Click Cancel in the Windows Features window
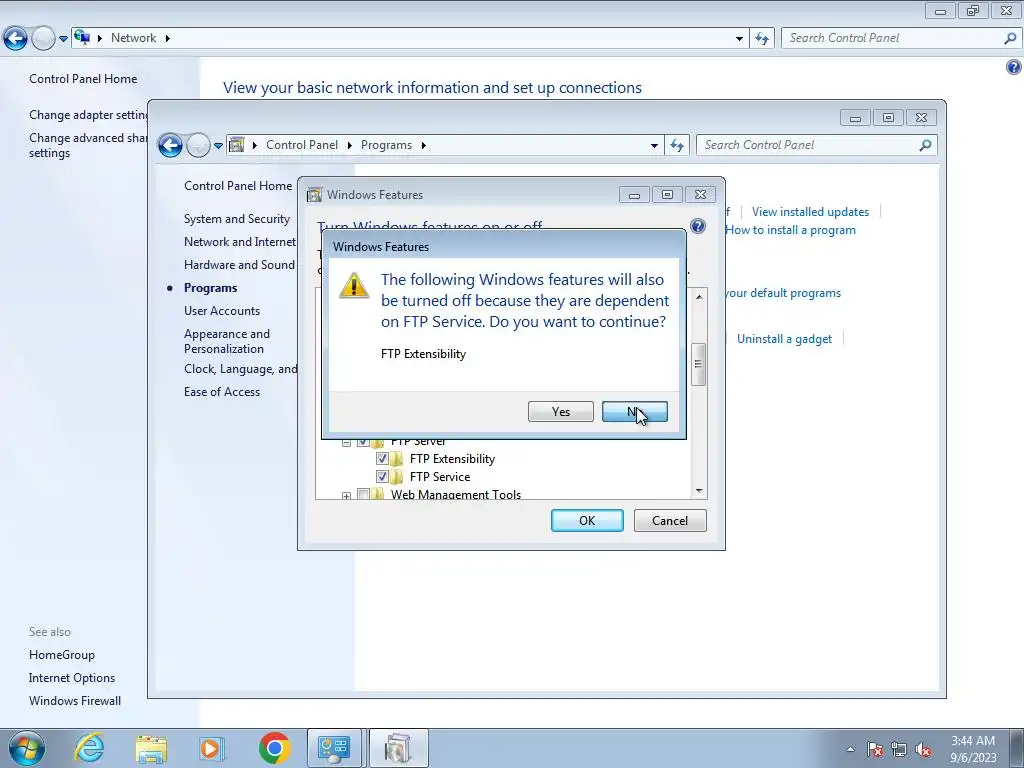The image size is (1024, 768). click(x=670, y=520)
